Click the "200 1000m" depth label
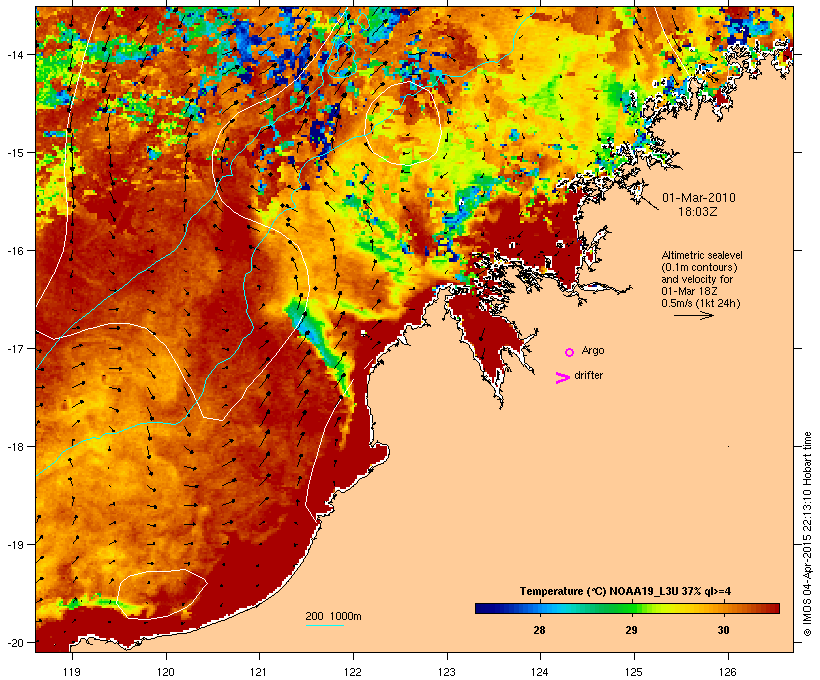Screen dimensions: 820x680 [333, 616]
